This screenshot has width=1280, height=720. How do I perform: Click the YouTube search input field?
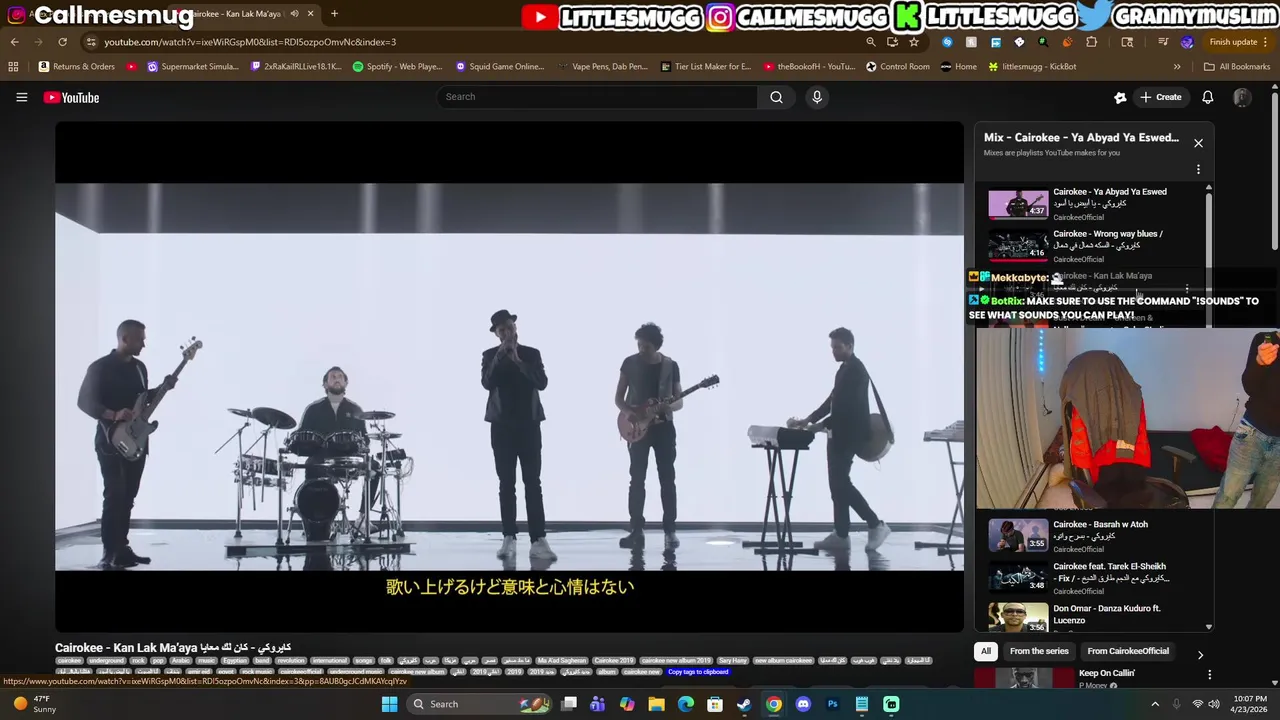597,97
